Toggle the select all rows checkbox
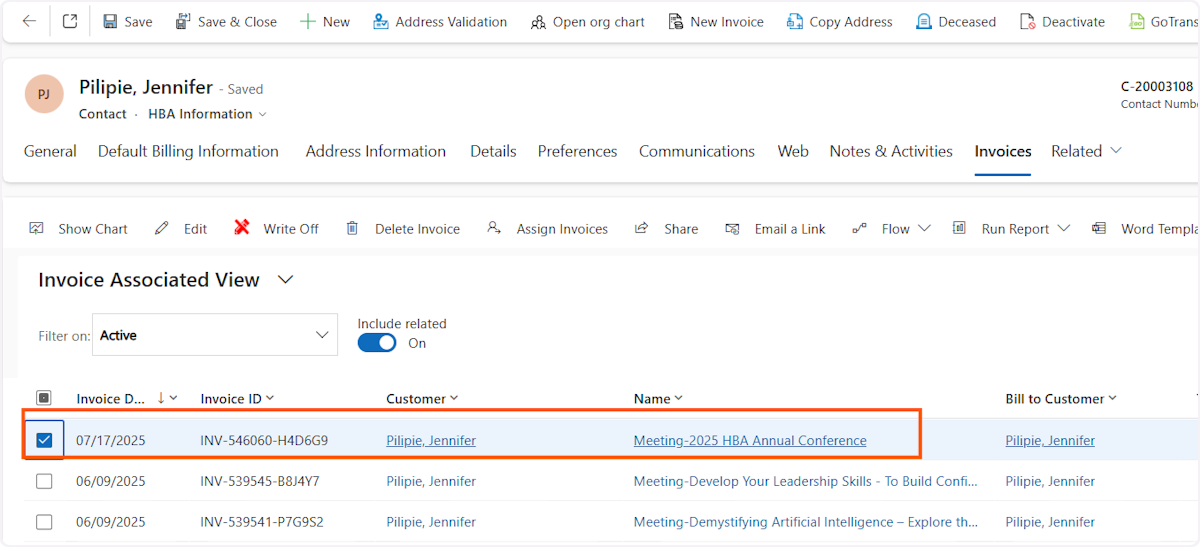The image size is (1200, 547). coord(44,398)
